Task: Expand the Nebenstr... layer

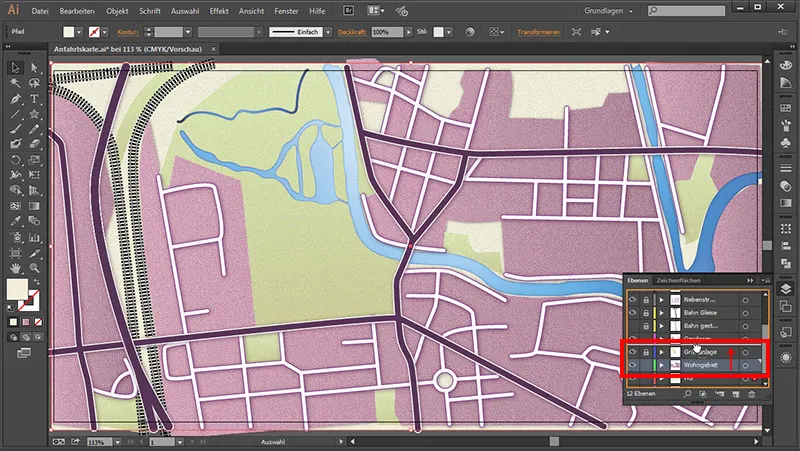Action: pos(662,299)
